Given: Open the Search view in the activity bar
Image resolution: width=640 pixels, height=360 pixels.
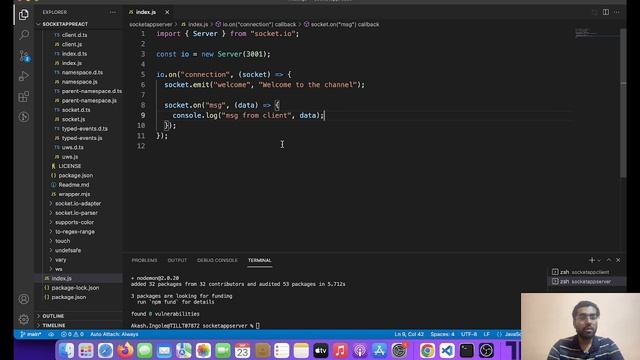Looking at the screenshot, I should point(24,35).
